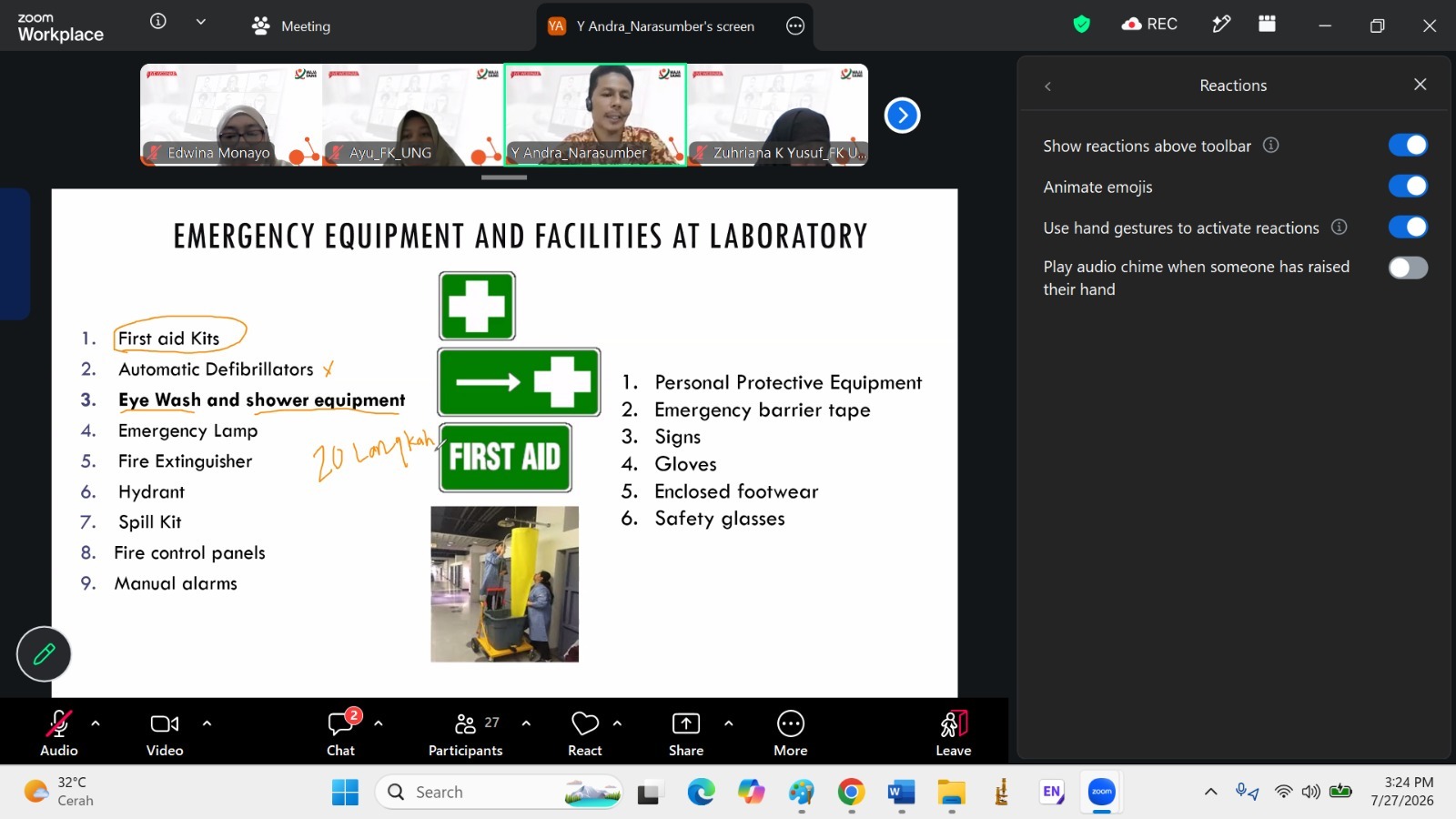
Task: Select Edwina Monayo video thumbnail
Action: pos(231,115)
